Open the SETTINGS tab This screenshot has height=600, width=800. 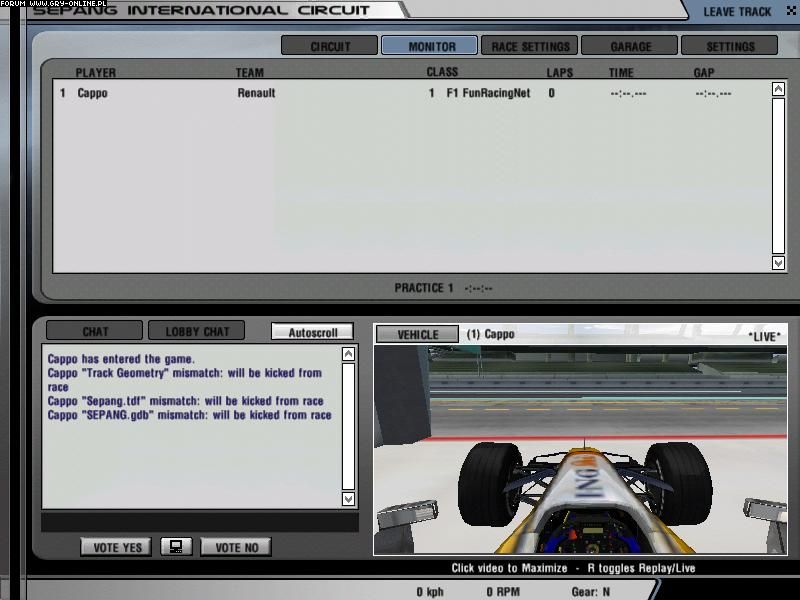(x=730, y=46)
